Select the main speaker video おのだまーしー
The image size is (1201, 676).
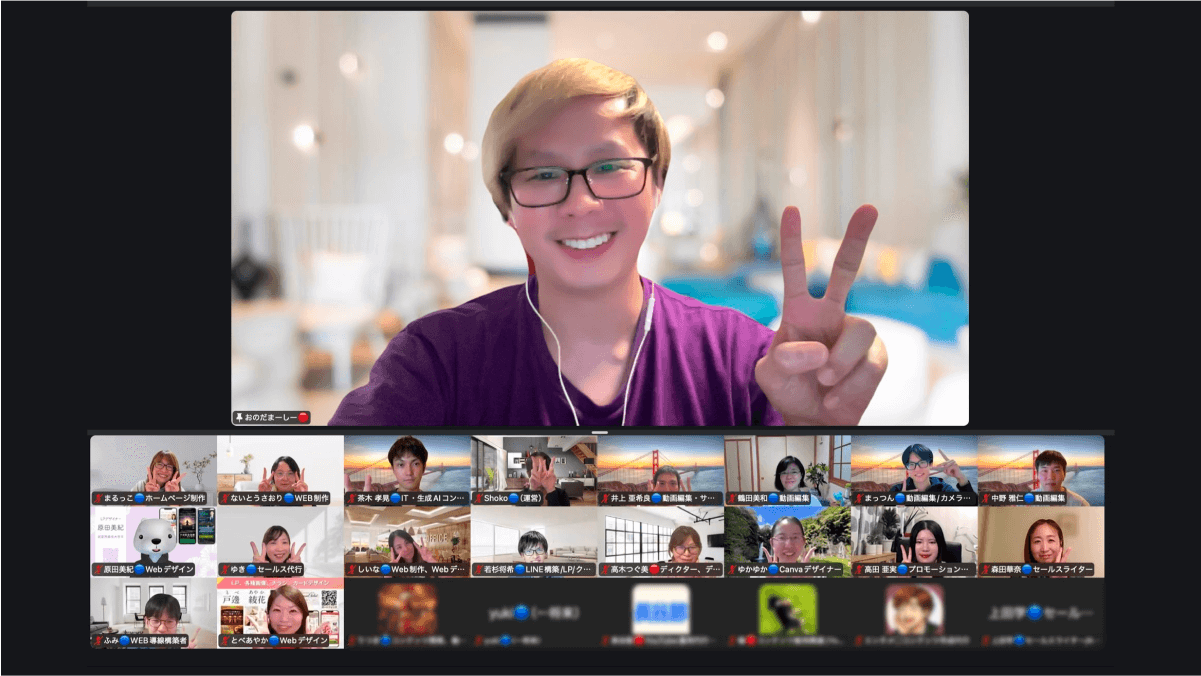pos(600,218)
